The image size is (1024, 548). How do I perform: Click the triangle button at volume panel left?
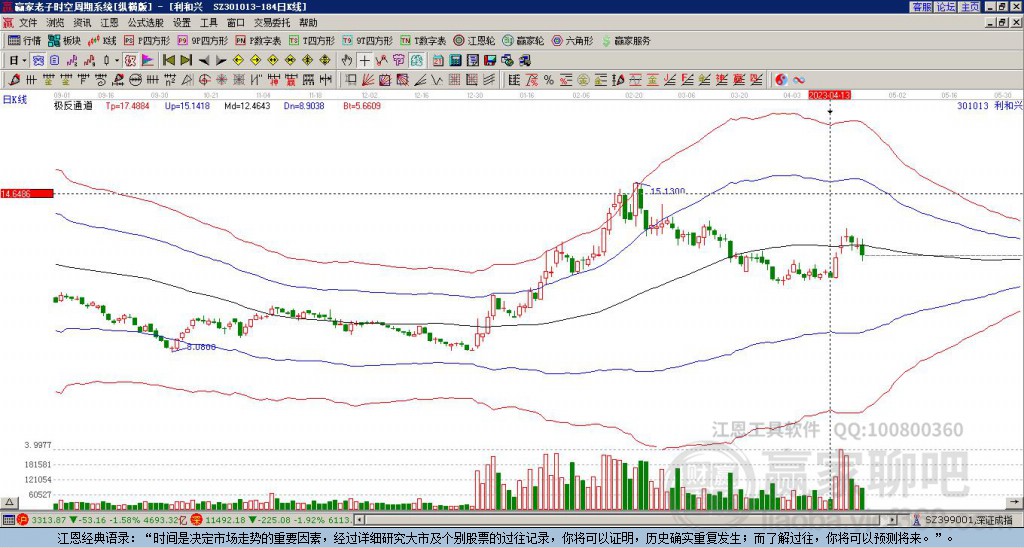point(8,503)
